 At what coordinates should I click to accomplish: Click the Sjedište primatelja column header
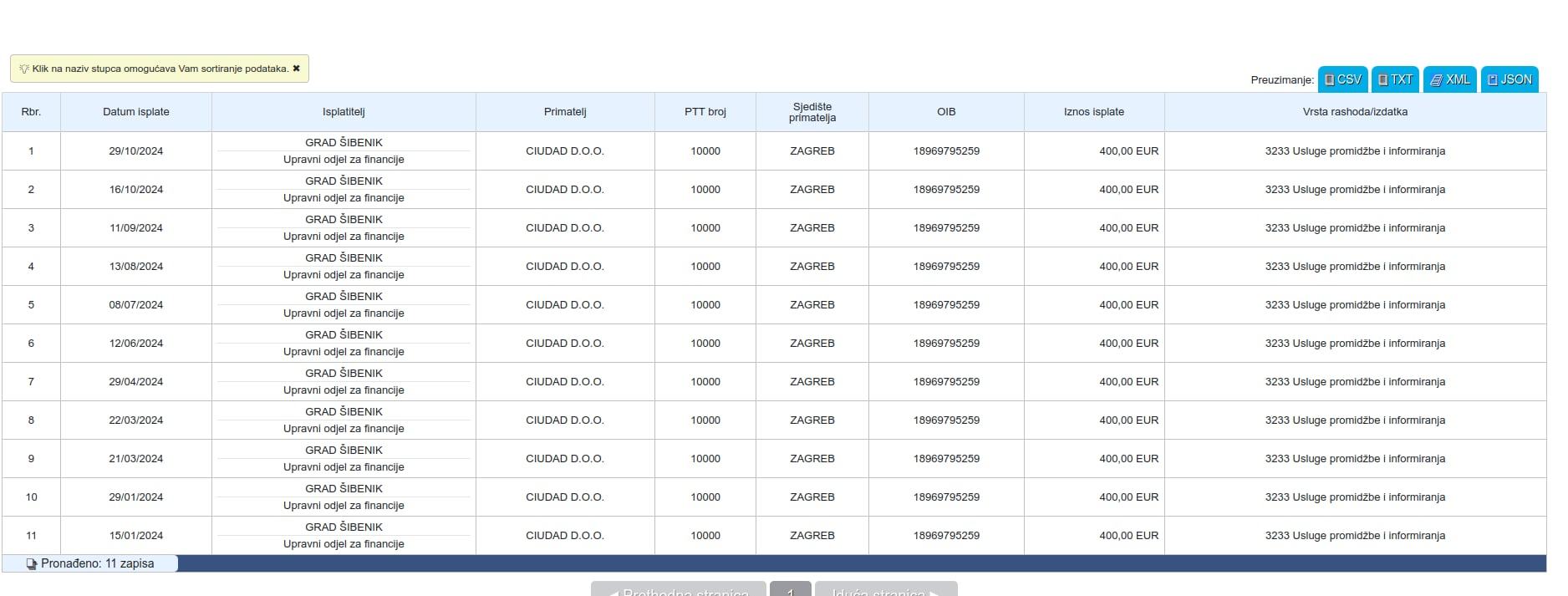[812, 112]
